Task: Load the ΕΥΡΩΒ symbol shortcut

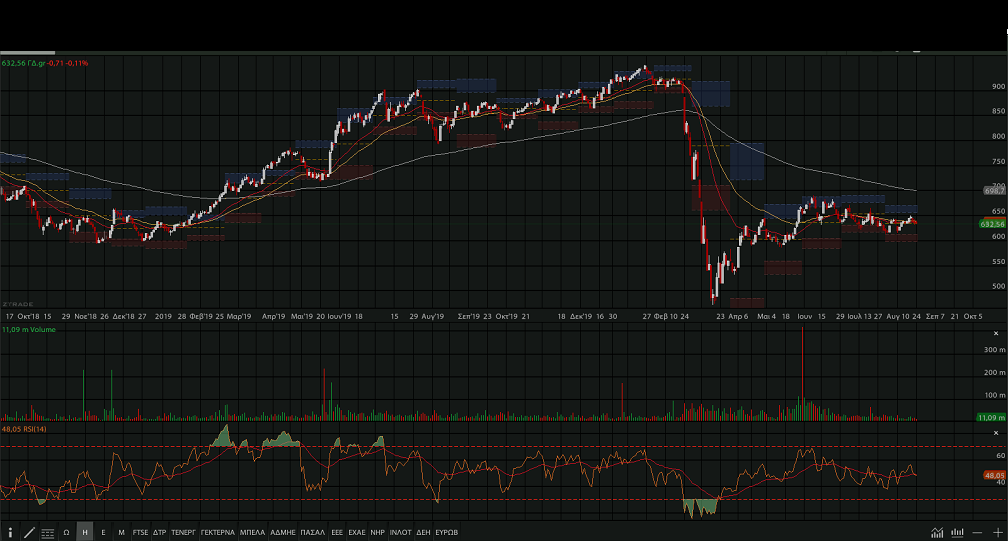Action: 447,533
